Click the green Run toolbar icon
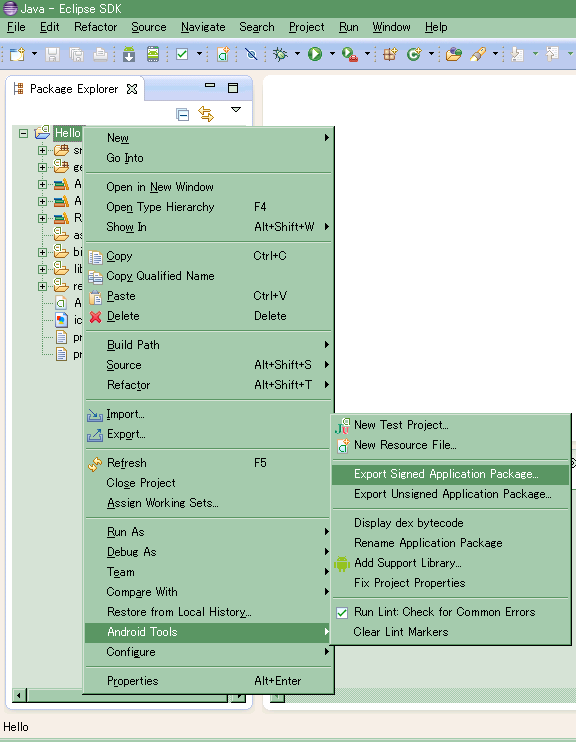Viewport: 576px width, 742px height. 315,54
